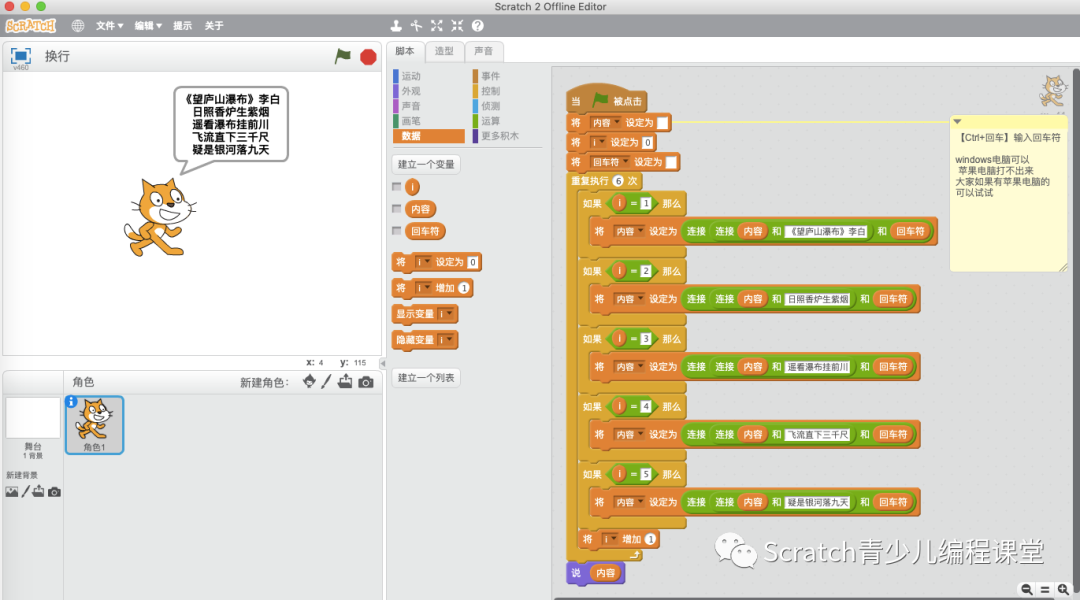Select the shrink tool in the toolbar
Viewport: 1080px width, 600px height.
click(456, 27)
